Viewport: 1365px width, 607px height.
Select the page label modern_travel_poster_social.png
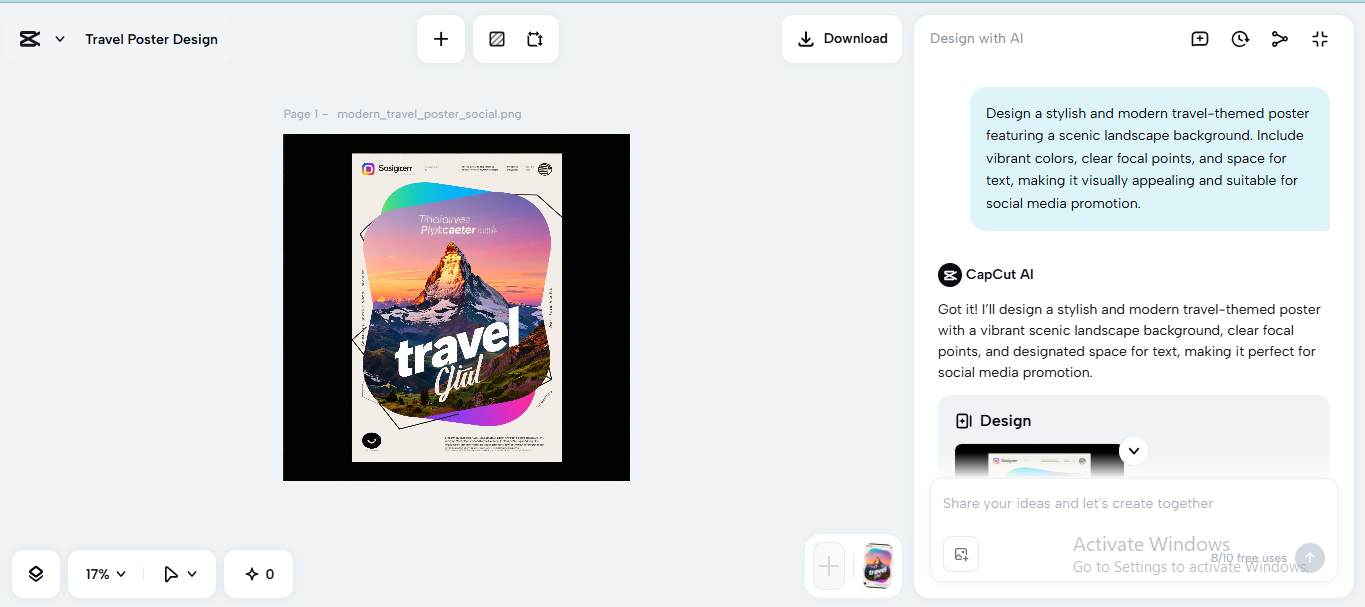pos(429,114)
